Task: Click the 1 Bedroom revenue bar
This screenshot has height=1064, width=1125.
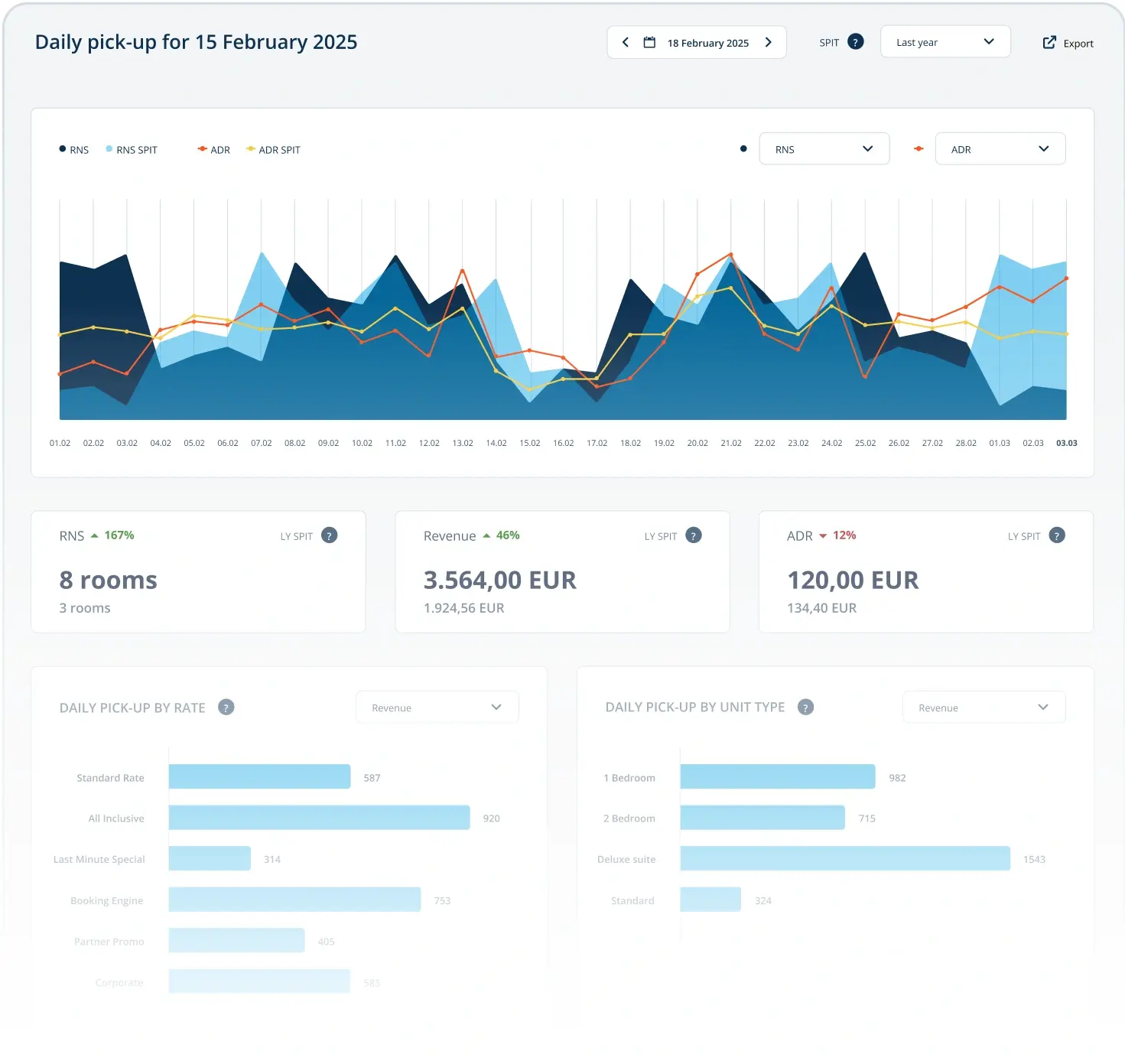Action: pos(778,776)
